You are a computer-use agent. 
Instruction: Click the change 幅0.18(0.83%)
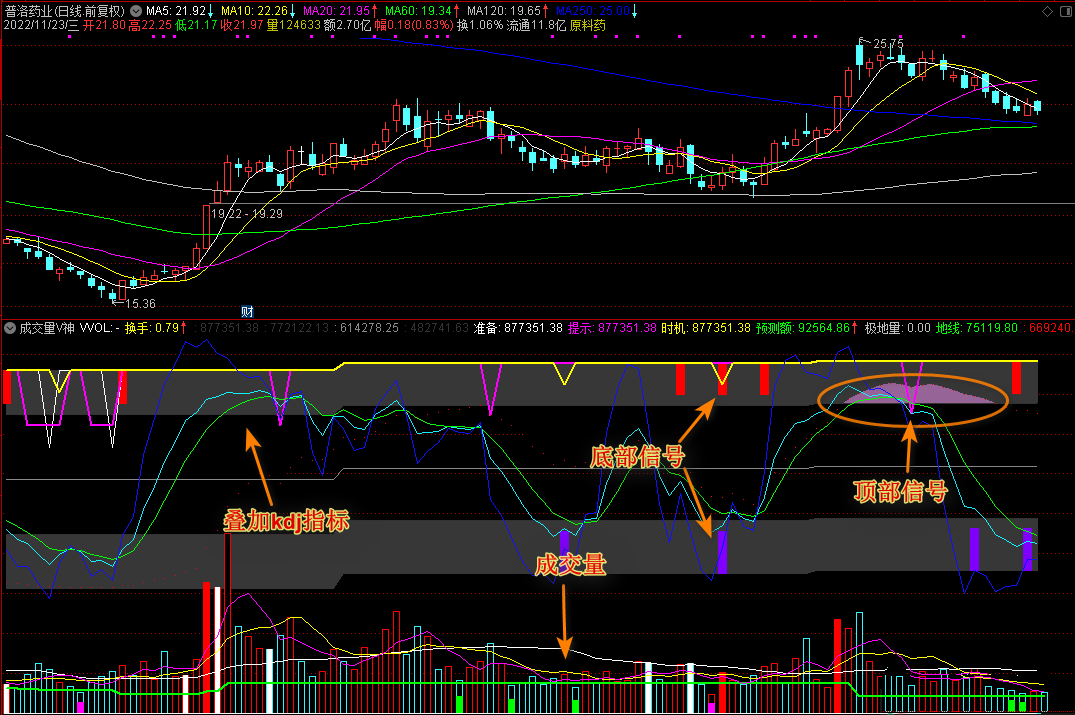[414, 25]
